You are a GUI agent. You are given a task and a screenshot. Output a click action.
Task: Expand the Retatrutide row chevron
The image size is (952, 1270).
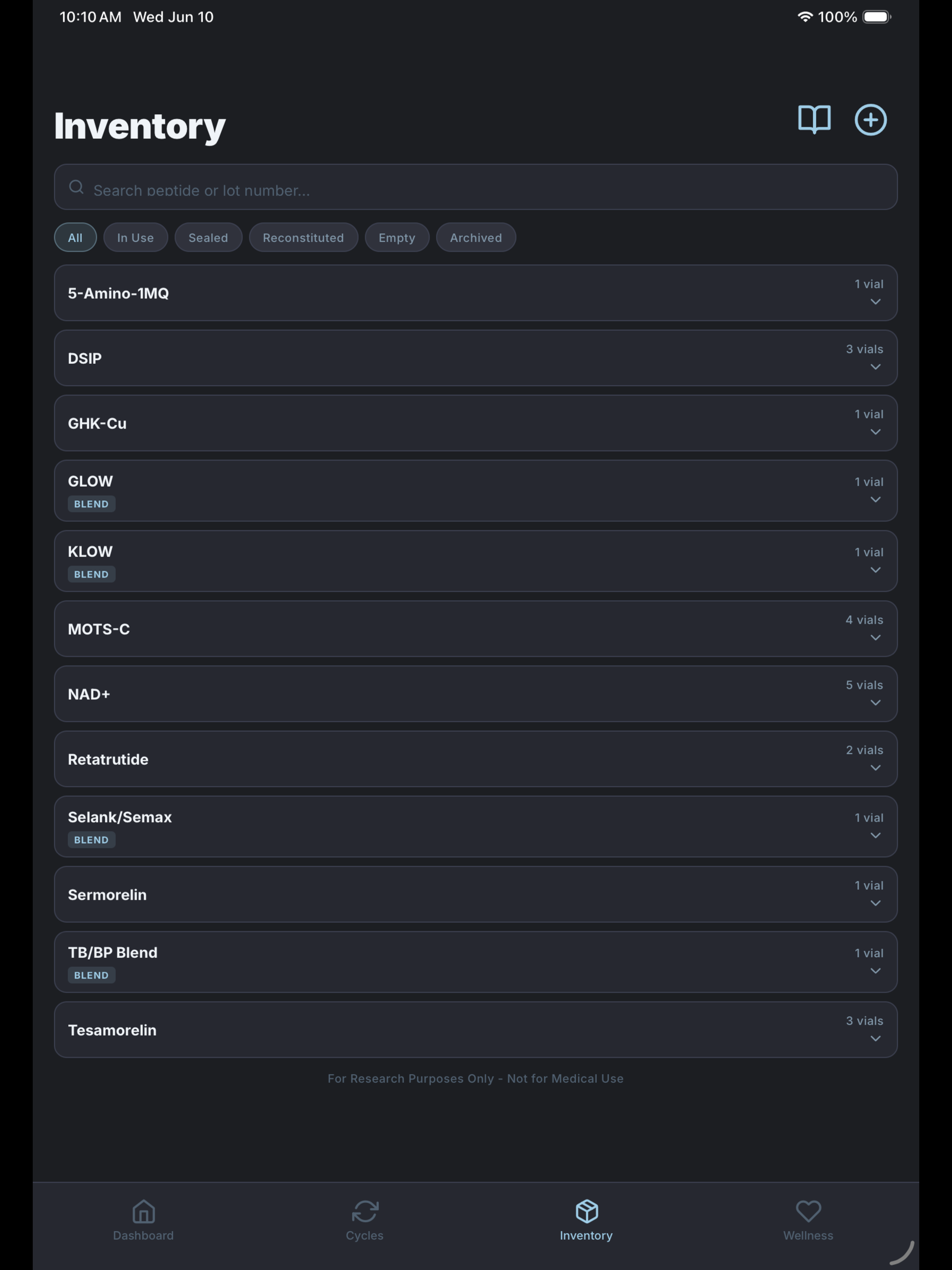click(x=875, y=767)
